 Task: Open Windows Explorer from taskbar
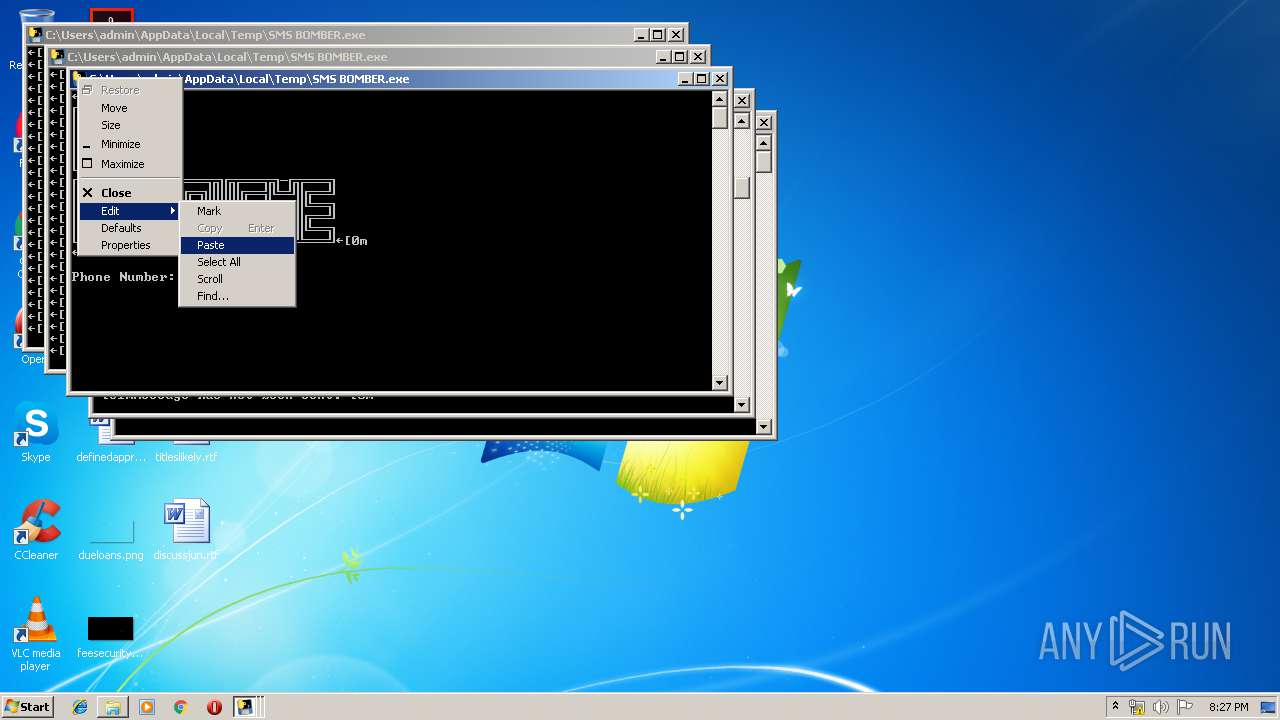coord(113,707)
